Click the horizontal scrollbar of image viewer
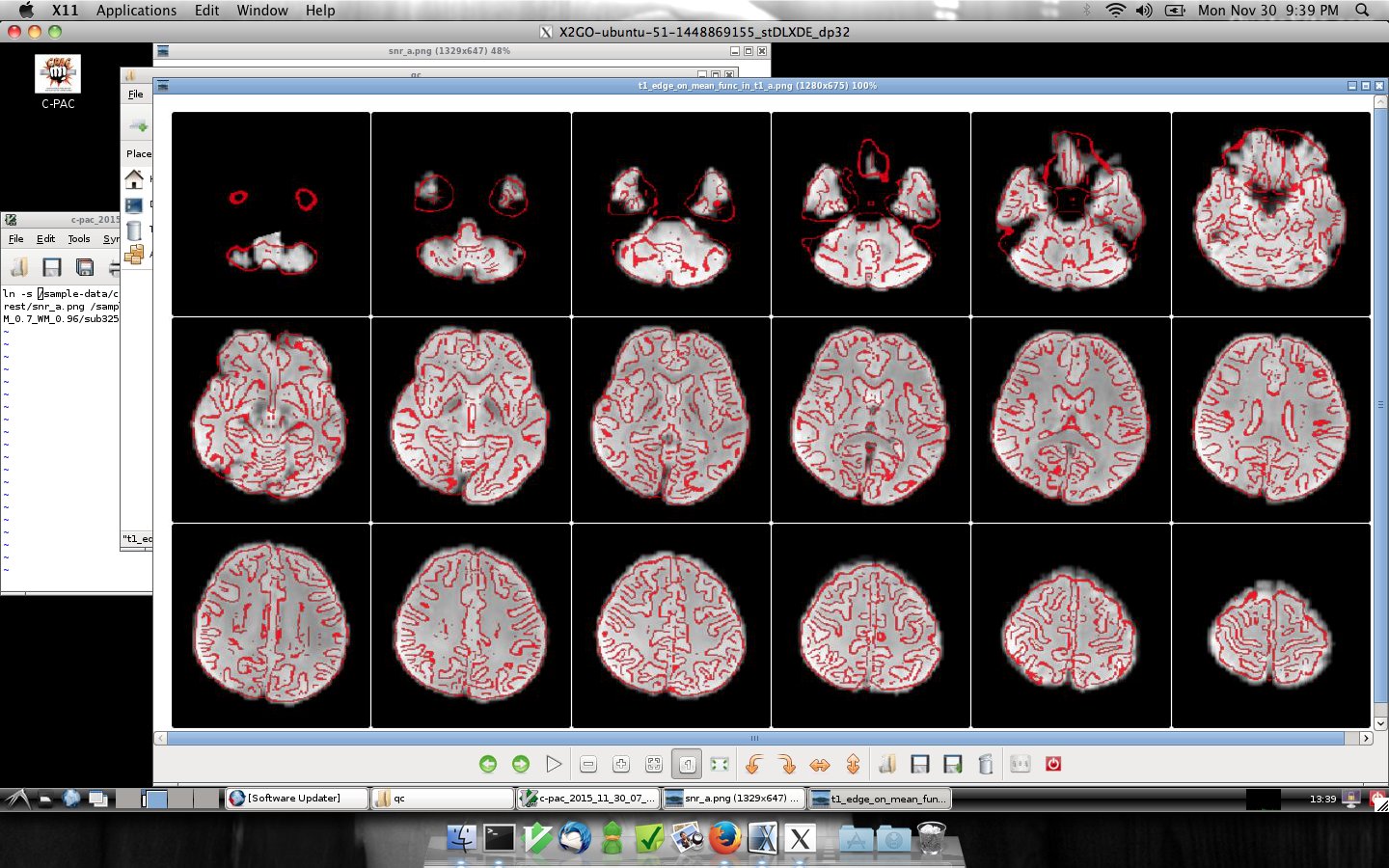The height and width of the screenshot is (868, 1389). click(x=756, y=738)
